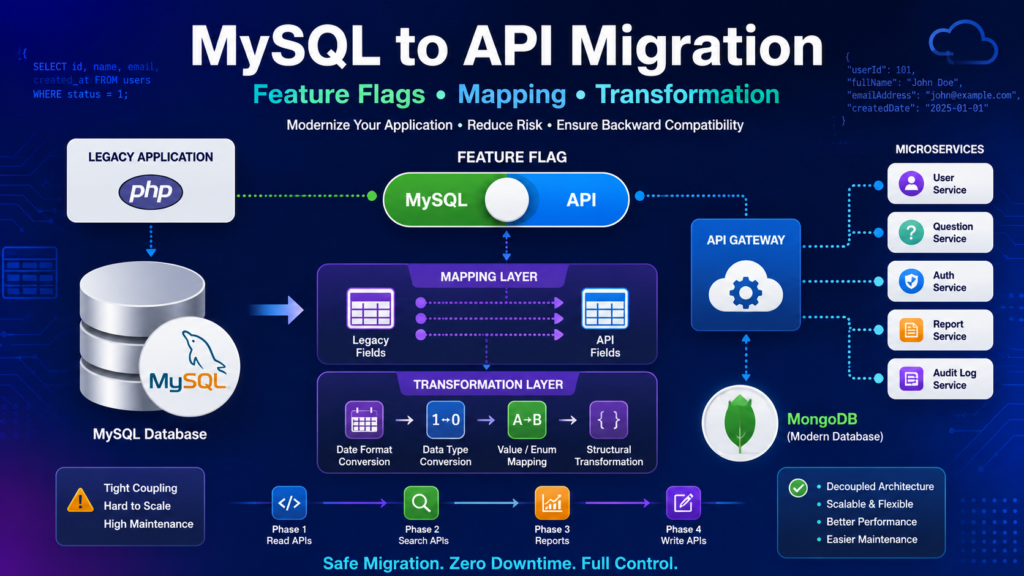Image resolution: width=1024 pixels, height=576 pixels.
Task: Click the Value / Enum Mapping A→B icon
Action: [x=526, y=420]
